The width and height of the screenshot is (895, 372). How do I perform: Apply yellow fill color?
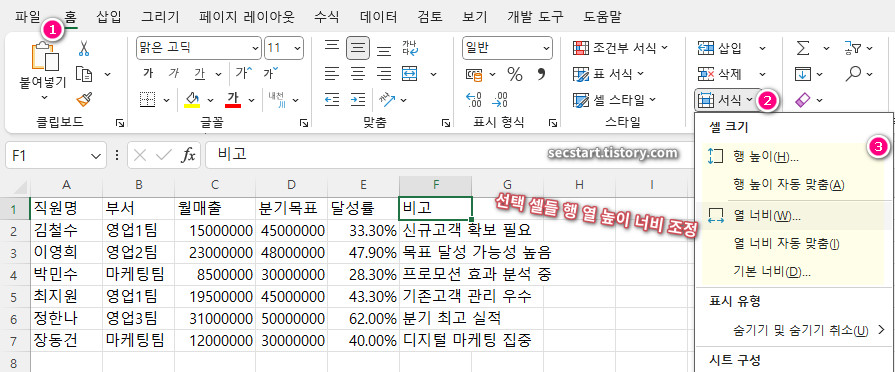click(192, 100)
